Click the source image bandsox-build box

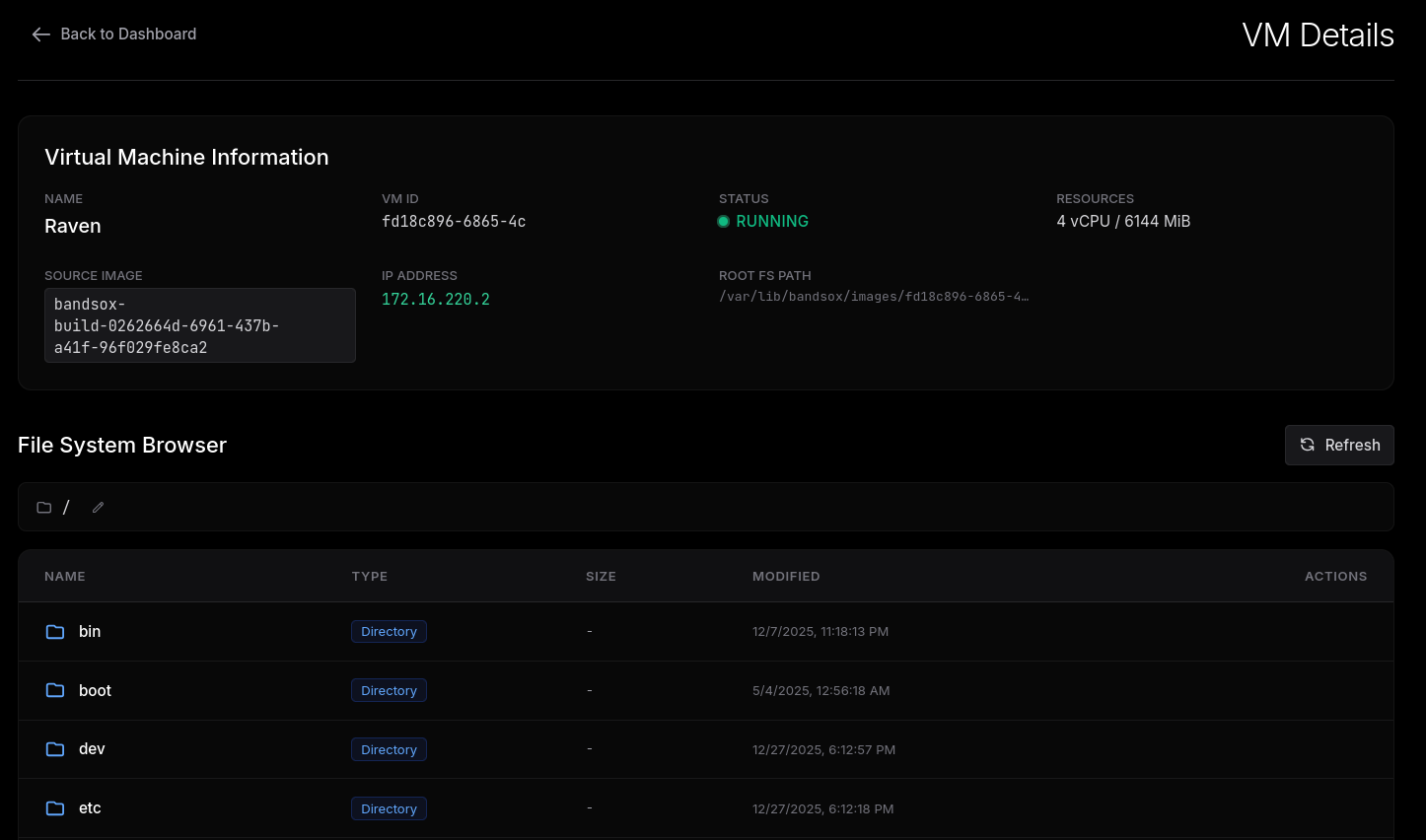tap(200, 325)
